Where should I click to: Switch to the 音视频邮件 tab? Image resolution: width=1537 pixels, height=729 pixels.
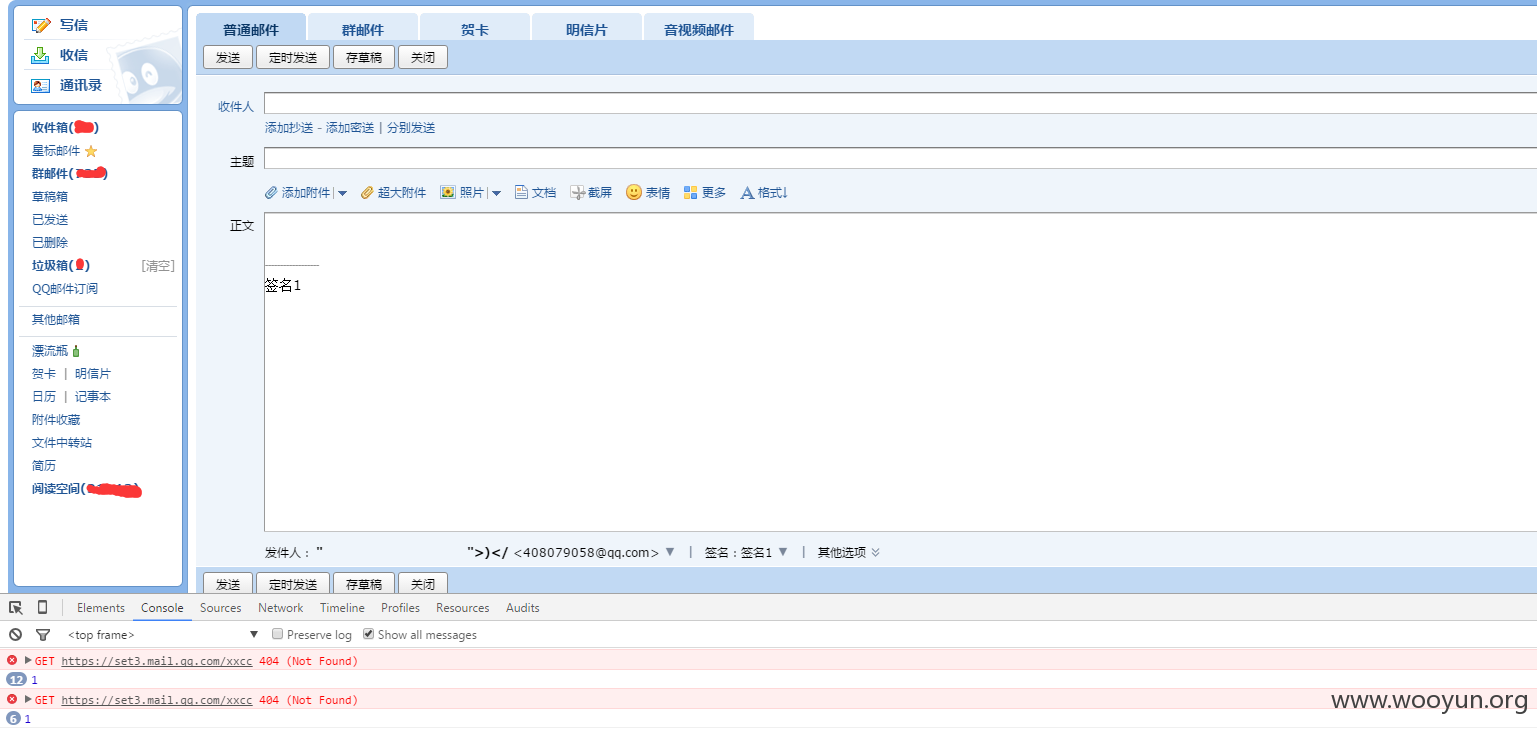(x=699, y=28)
